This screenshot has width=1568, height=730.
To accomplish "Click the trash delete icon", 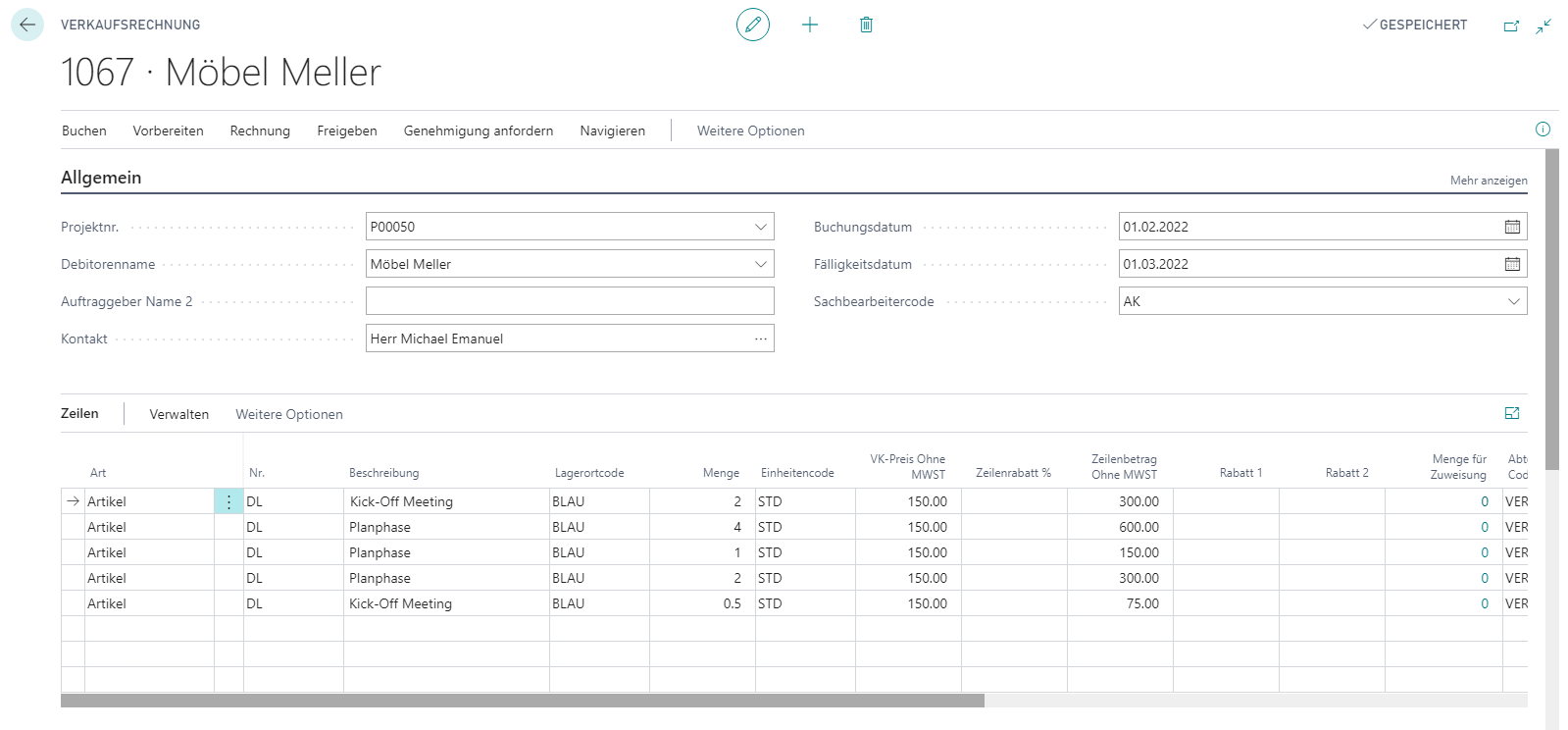I will pyautogui.click(x=866, y=25).
